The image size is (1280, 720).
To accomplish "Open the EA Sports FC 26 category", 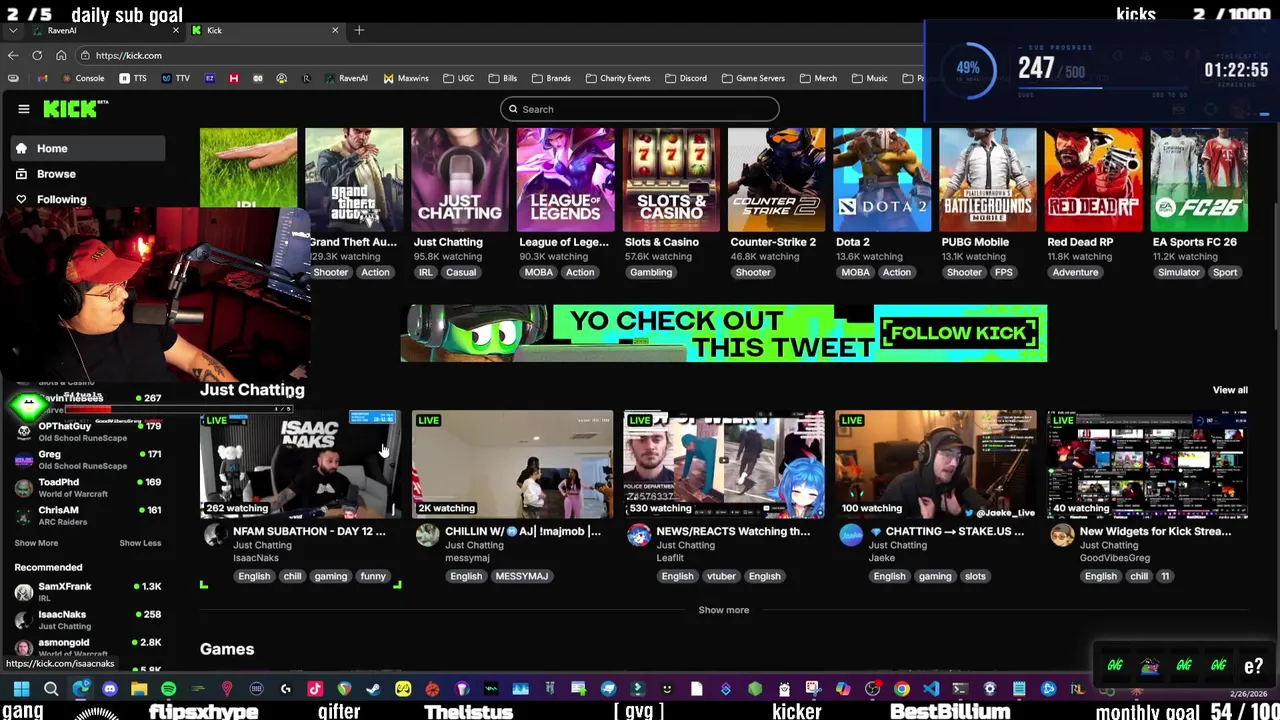I will [x=1199, y=180].
